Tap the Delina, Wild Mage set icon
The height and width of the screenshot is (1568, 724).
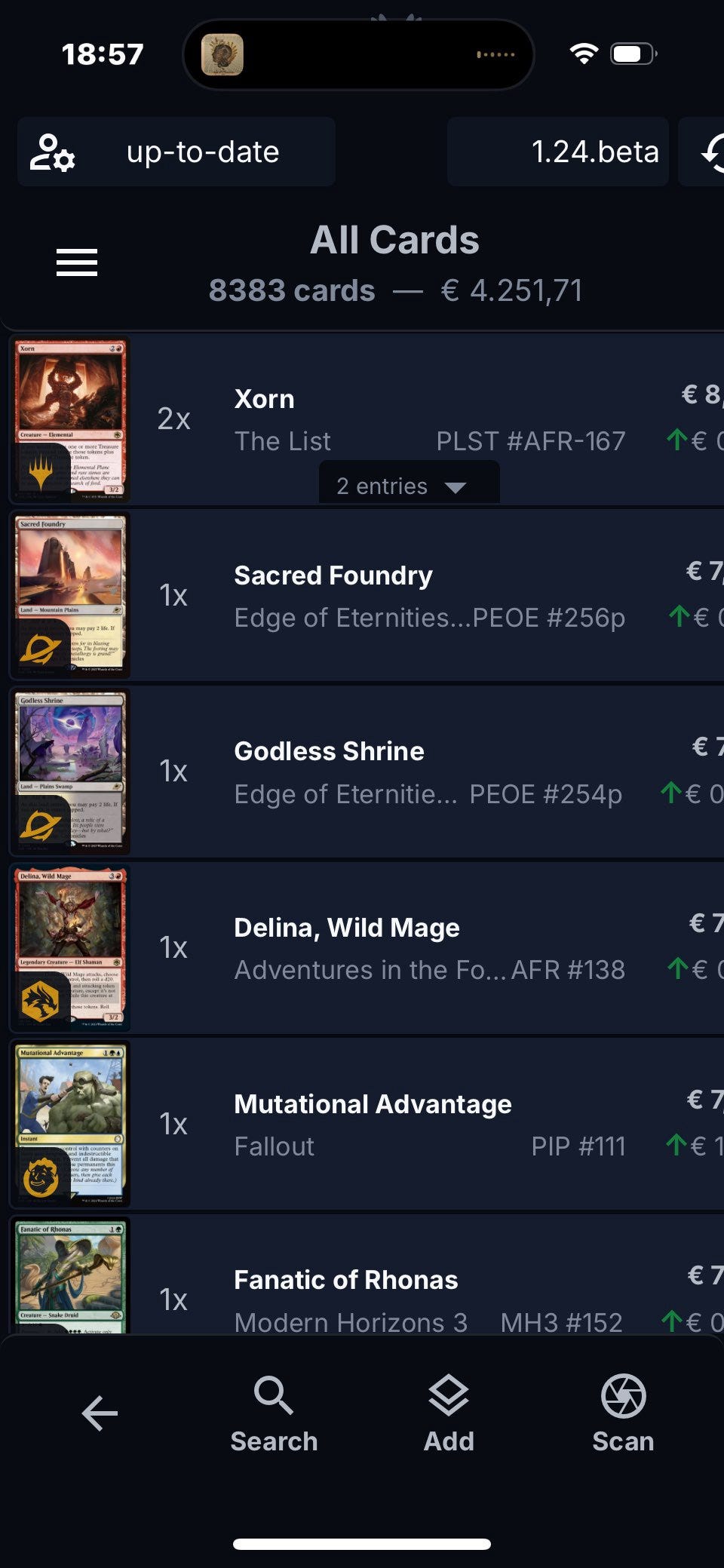(41, 1002)
